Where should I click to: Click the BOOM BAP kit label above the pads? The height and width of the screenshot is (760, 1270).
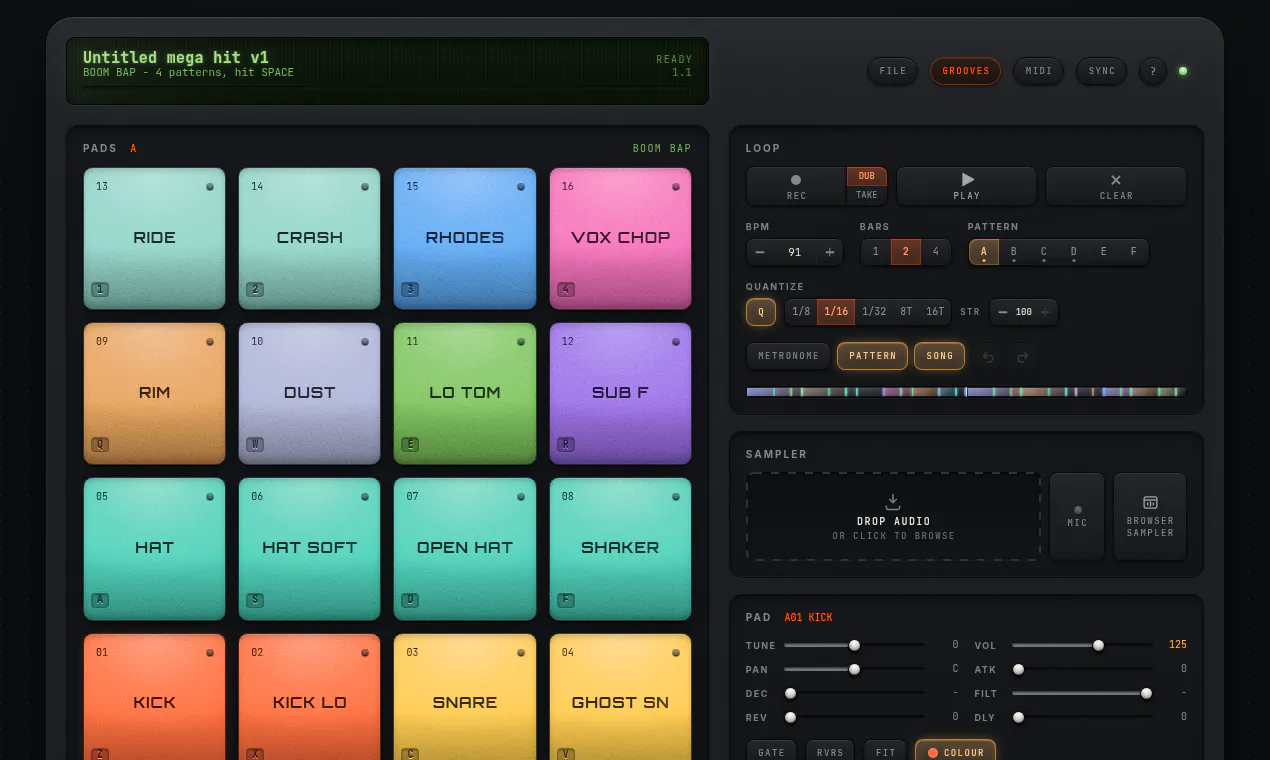662,149
